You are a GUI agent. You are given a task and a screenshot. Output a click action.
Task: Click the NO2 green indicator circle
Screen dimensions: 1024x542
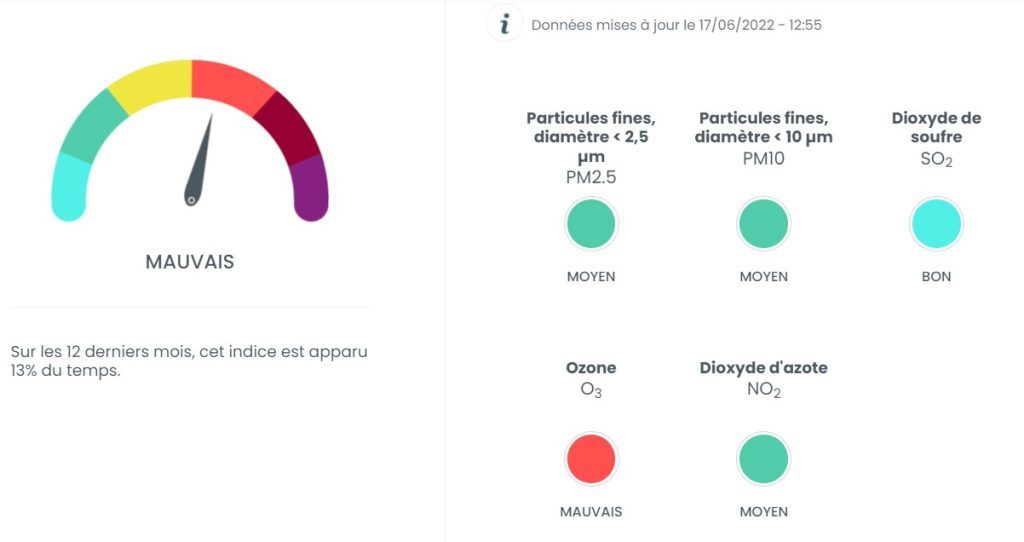point(764,460)
